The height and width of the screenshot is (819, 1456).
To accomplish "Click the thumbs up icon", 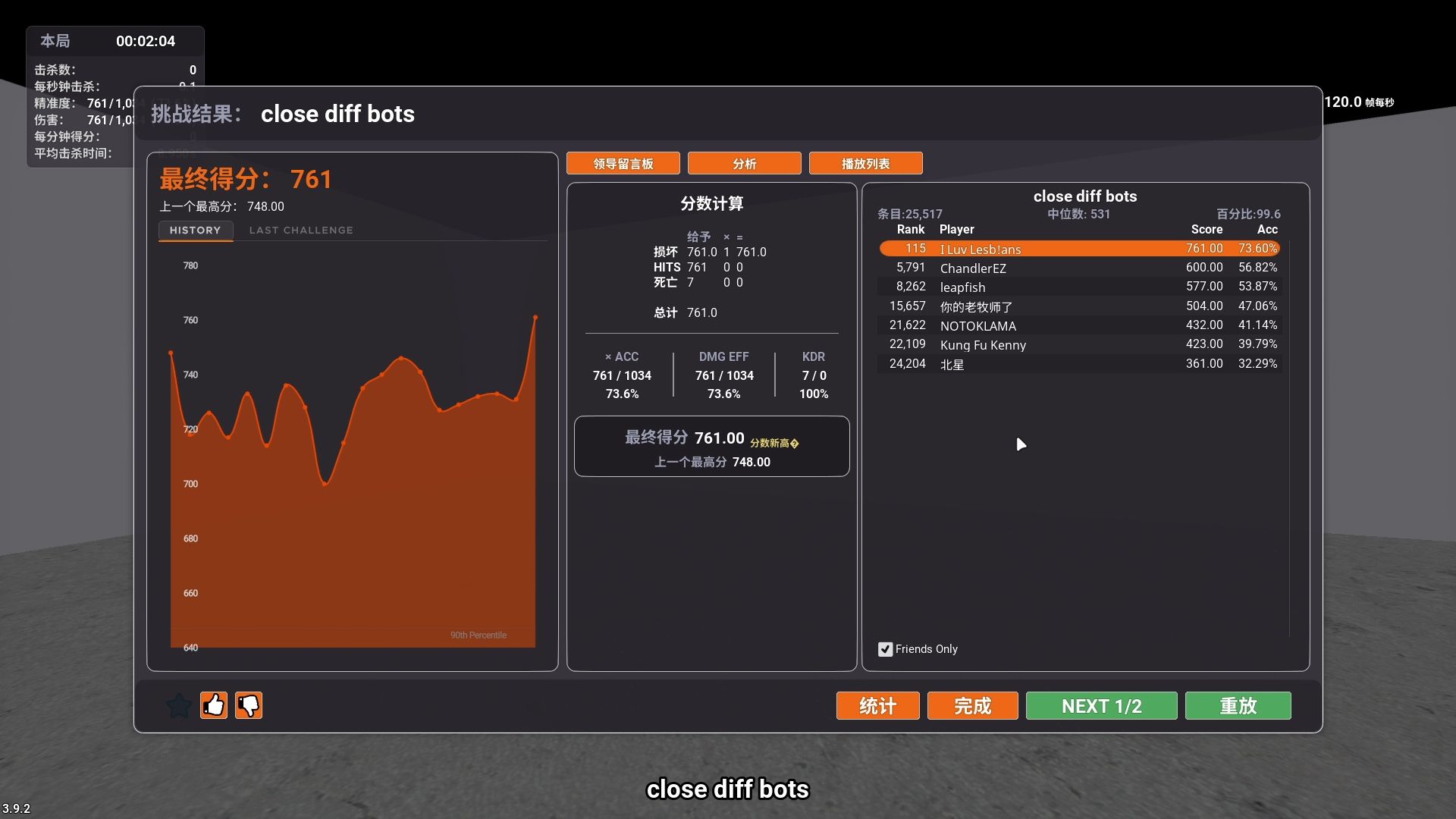I will 214,705.
